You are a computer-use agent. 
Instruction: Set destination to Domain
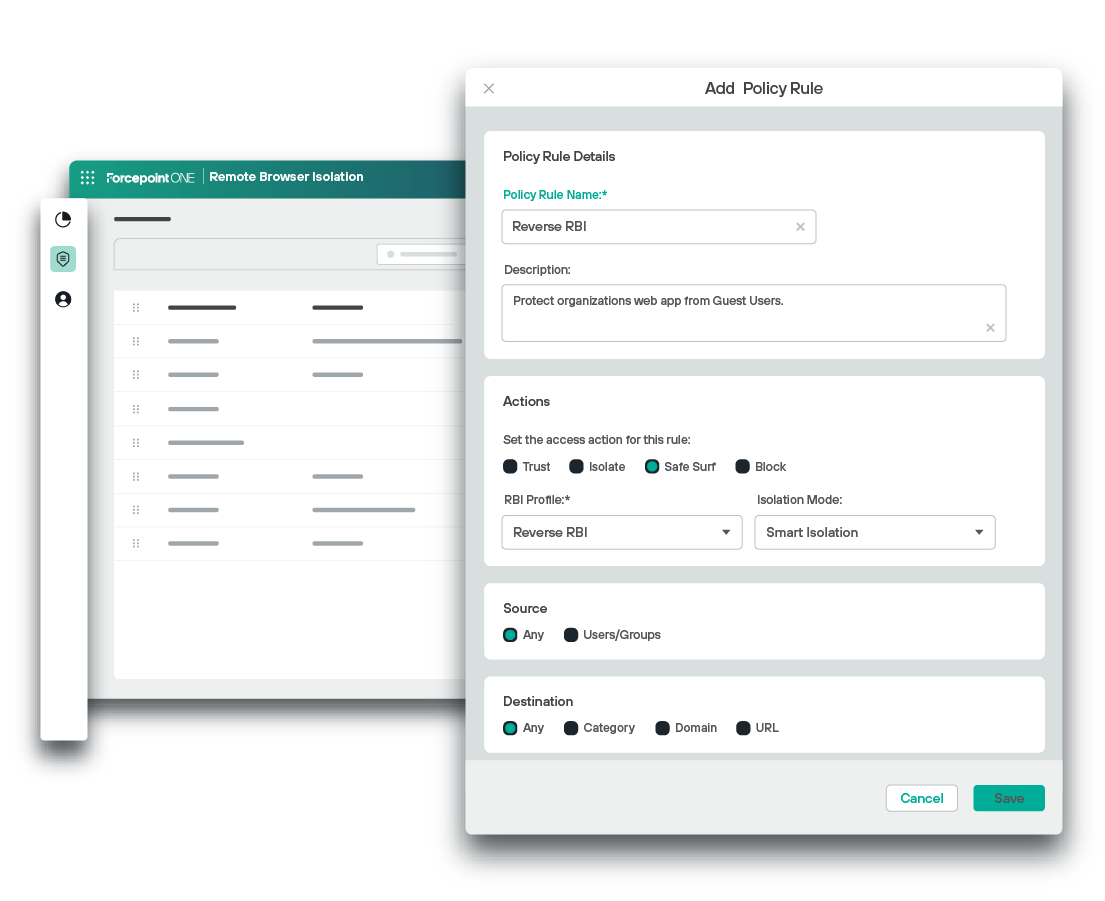662,728
